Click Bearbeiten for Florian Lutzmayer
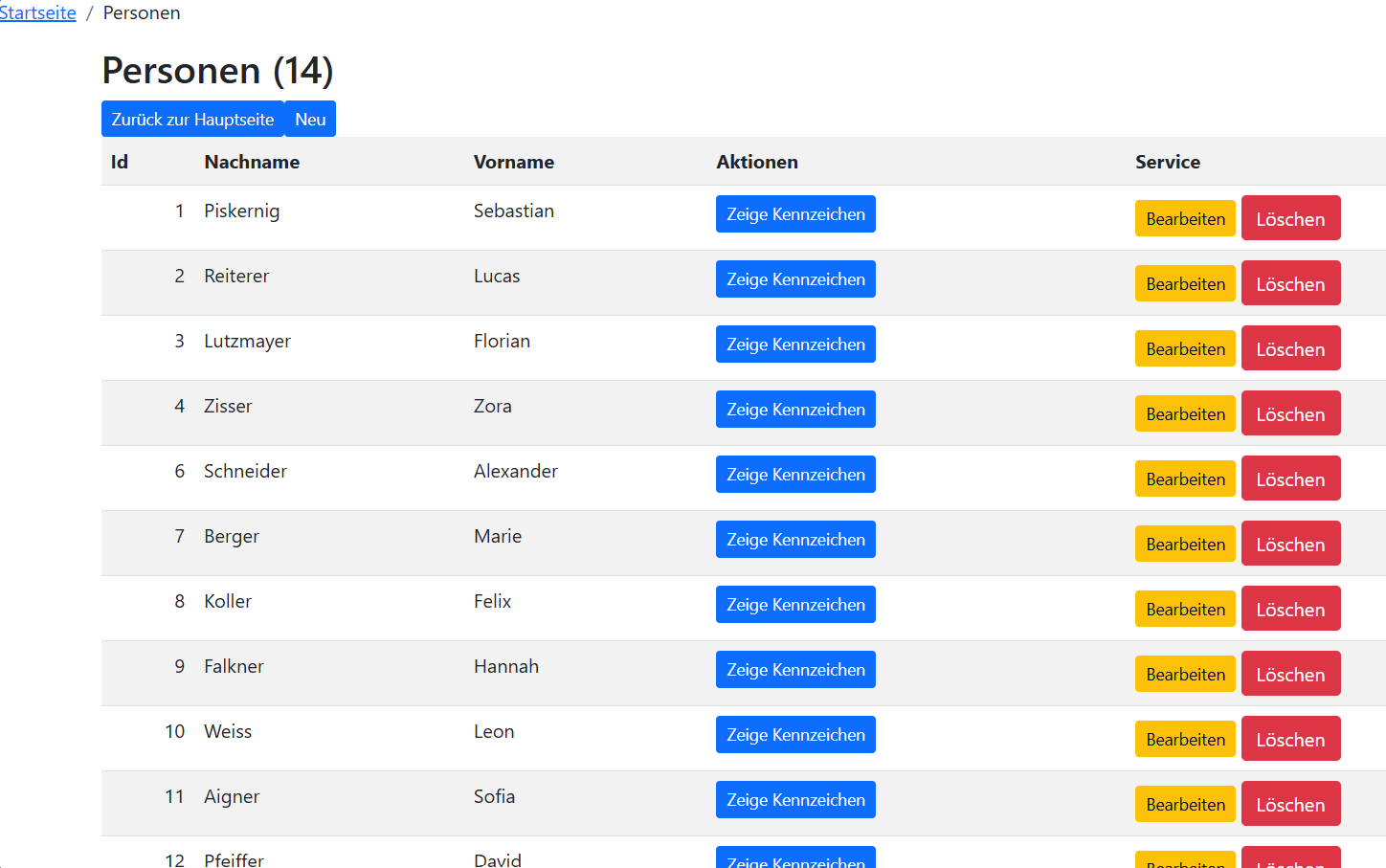 tap(1184, 349)
